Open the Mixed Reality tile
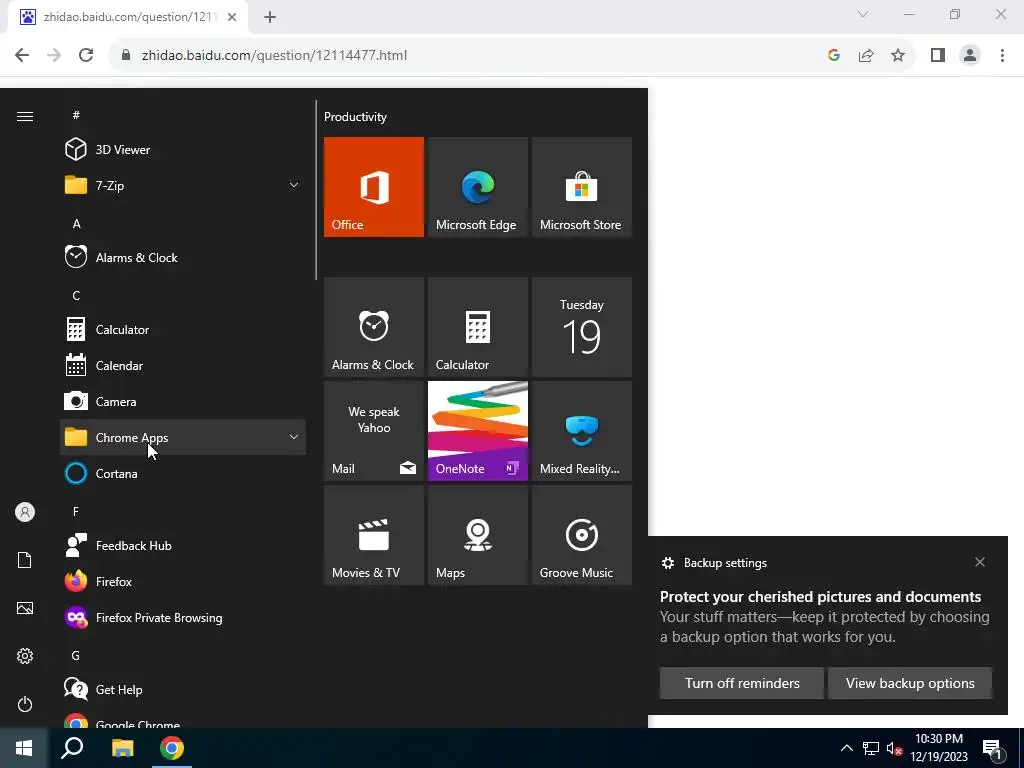 coord(581,431)
